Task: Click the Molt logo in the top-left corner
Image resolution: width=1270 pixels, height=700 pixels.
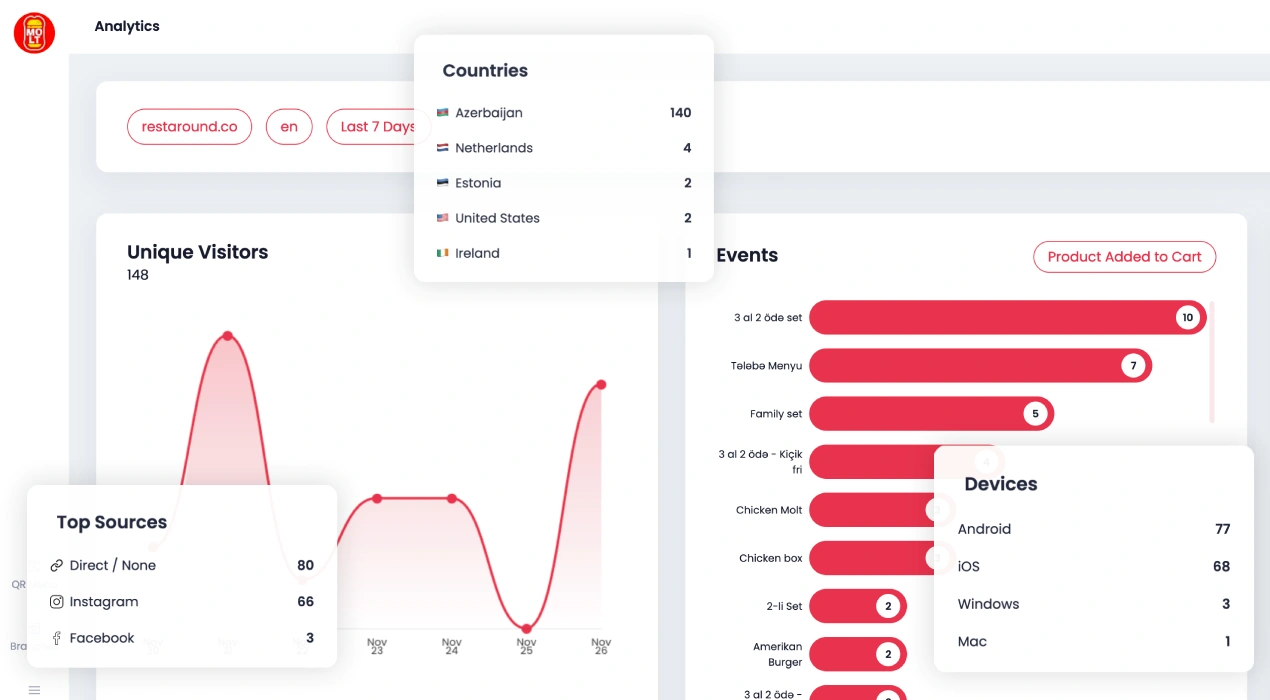Action: 34,32
